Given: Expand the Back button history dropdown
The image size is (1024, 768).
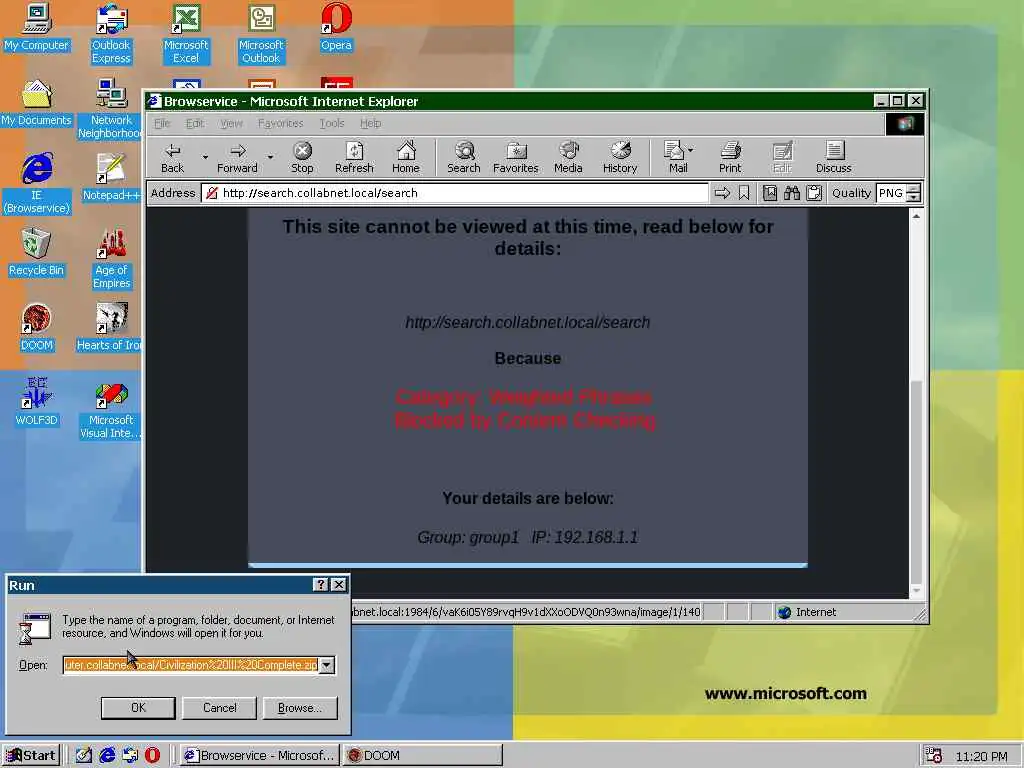Looking at the screenshot, I should click(x=205, y=157).
